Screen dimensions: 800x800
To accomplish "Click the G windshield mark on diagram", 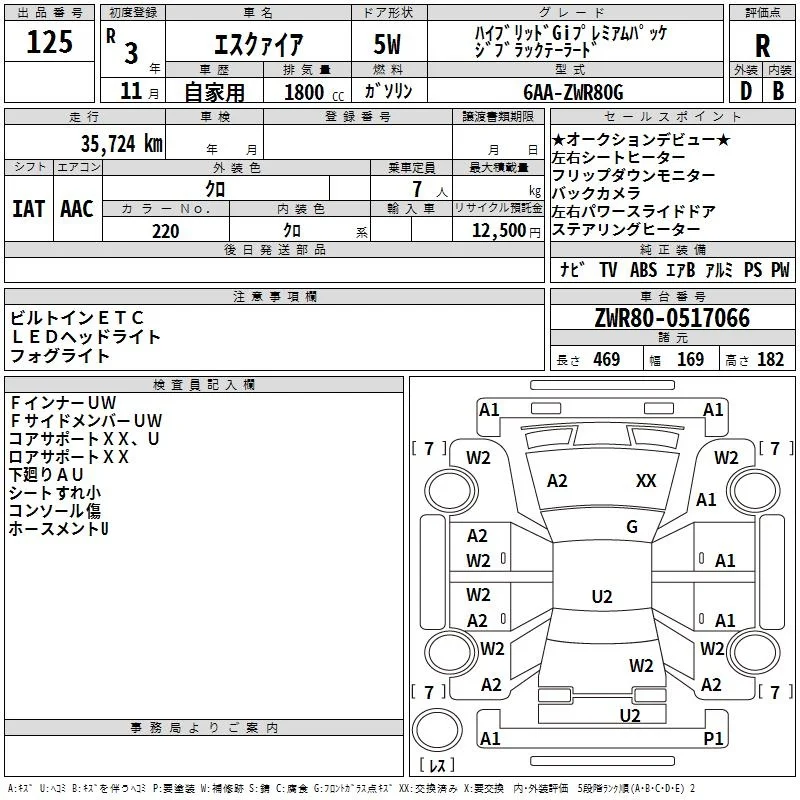I will (632, 526).
